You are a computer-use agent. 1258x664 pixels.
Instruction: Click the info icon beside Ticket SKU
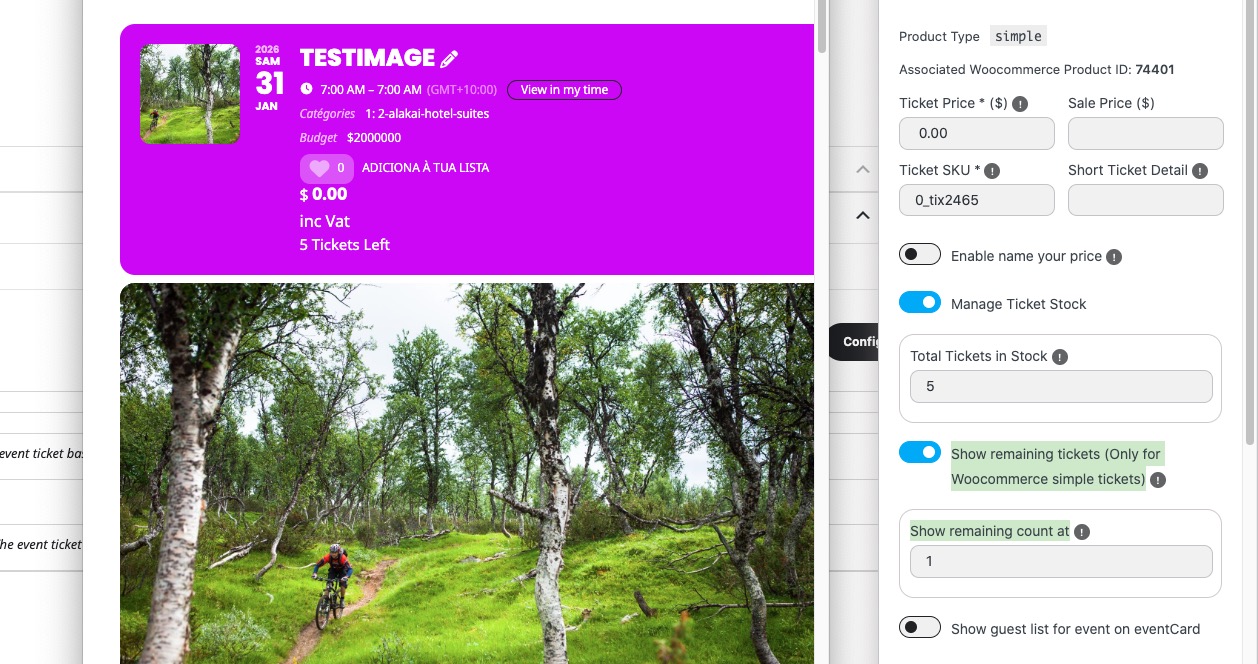992,170
